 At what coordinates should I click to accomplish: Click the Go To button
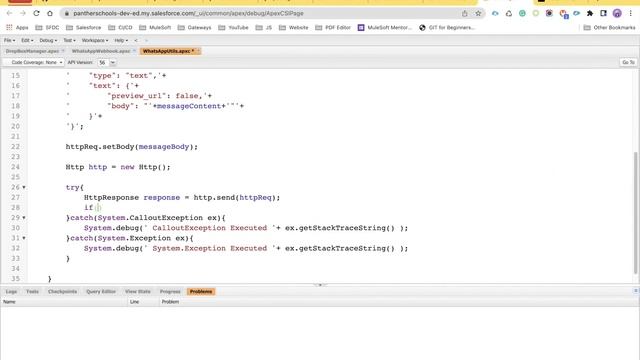tap(628, 62)
